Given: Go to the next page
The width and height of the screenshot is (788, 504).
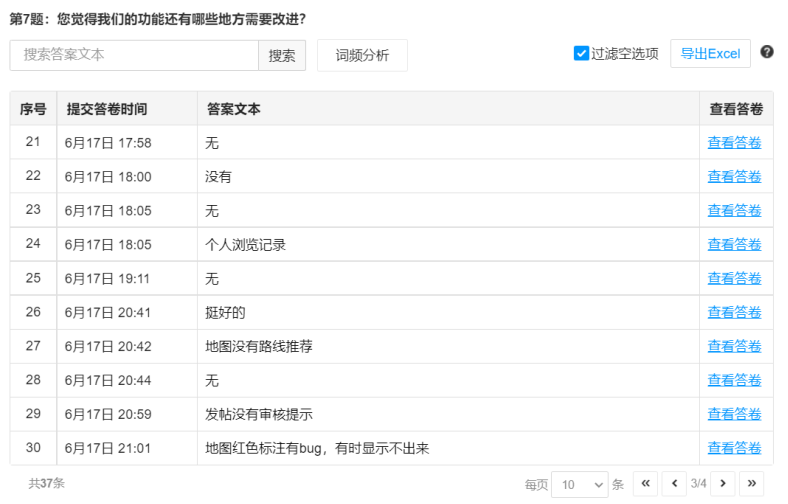Looking at the screenshot, I should [x=723, y=483].
